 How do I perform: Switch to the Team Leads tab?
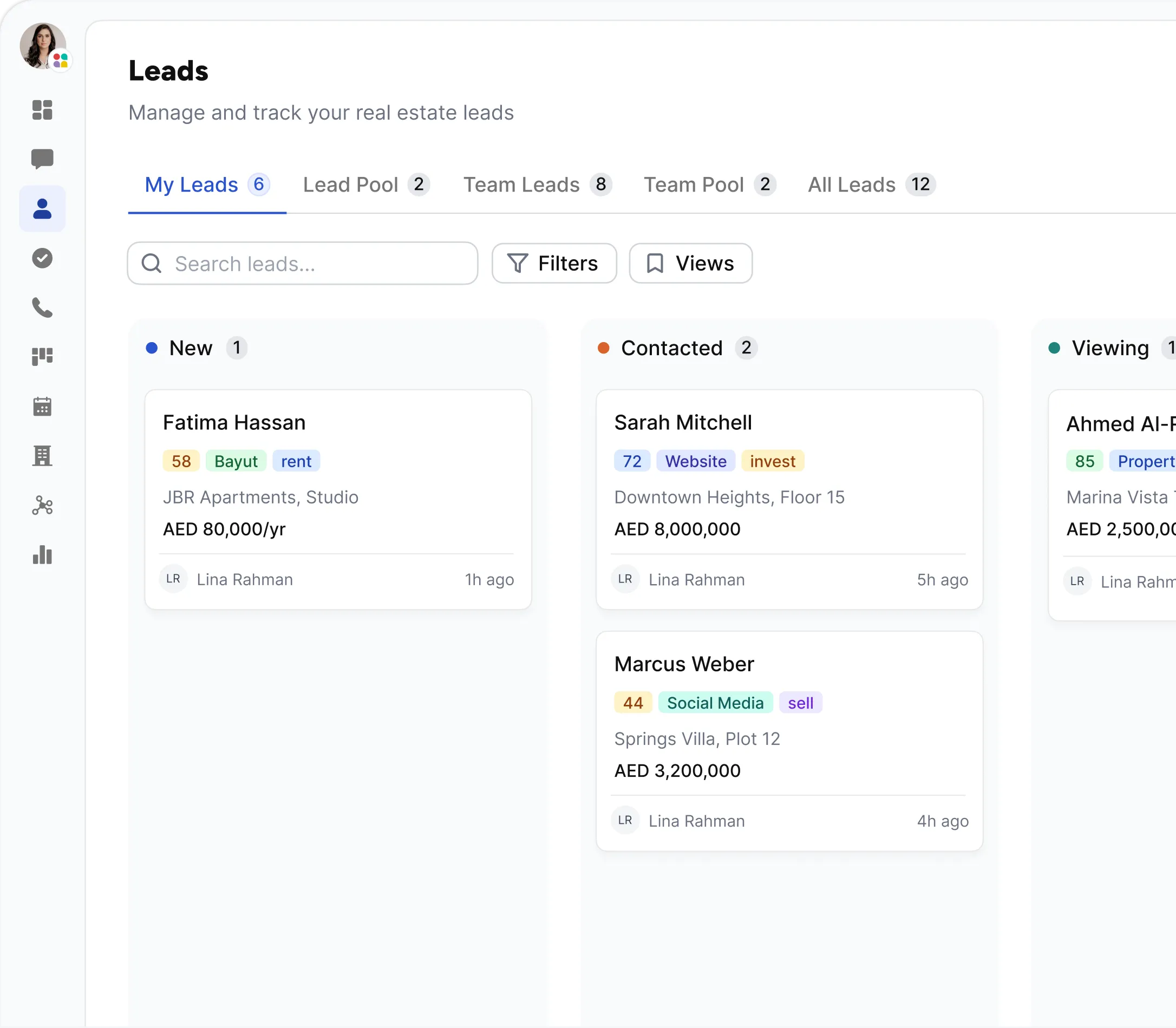pyautogui.click(x=538, y=185)
